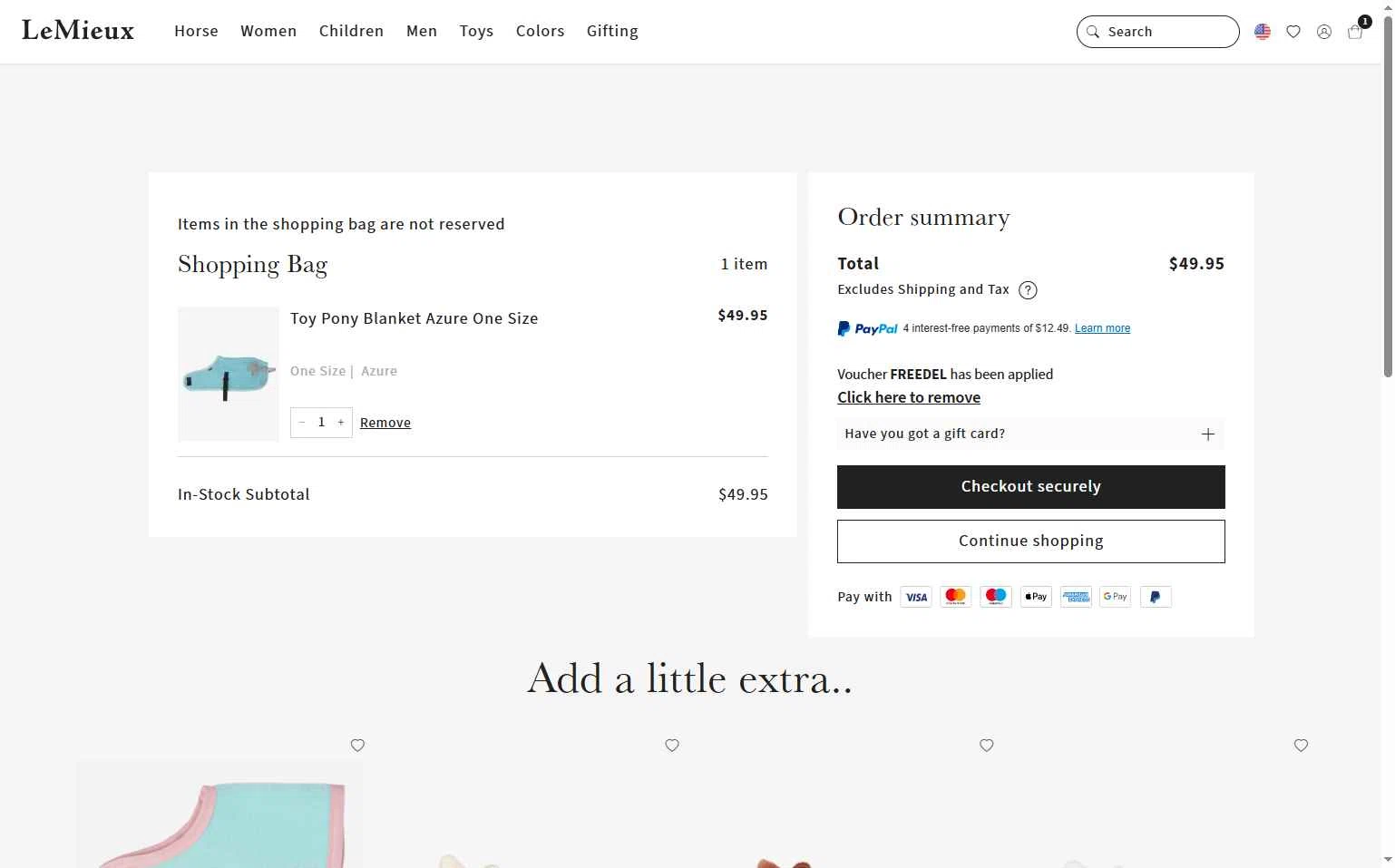1395x868 pixels.
Task: Click the shipping and tax help icon
Action: click(1028, 290)
